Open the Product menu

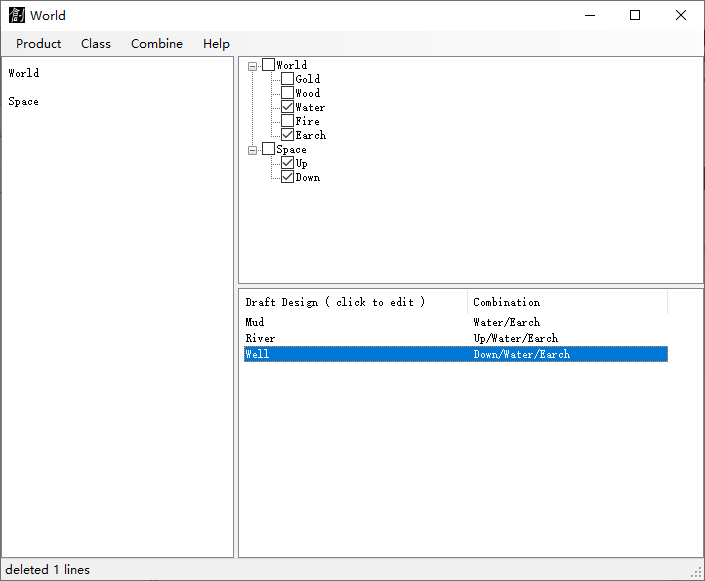[x=38, y=44]
